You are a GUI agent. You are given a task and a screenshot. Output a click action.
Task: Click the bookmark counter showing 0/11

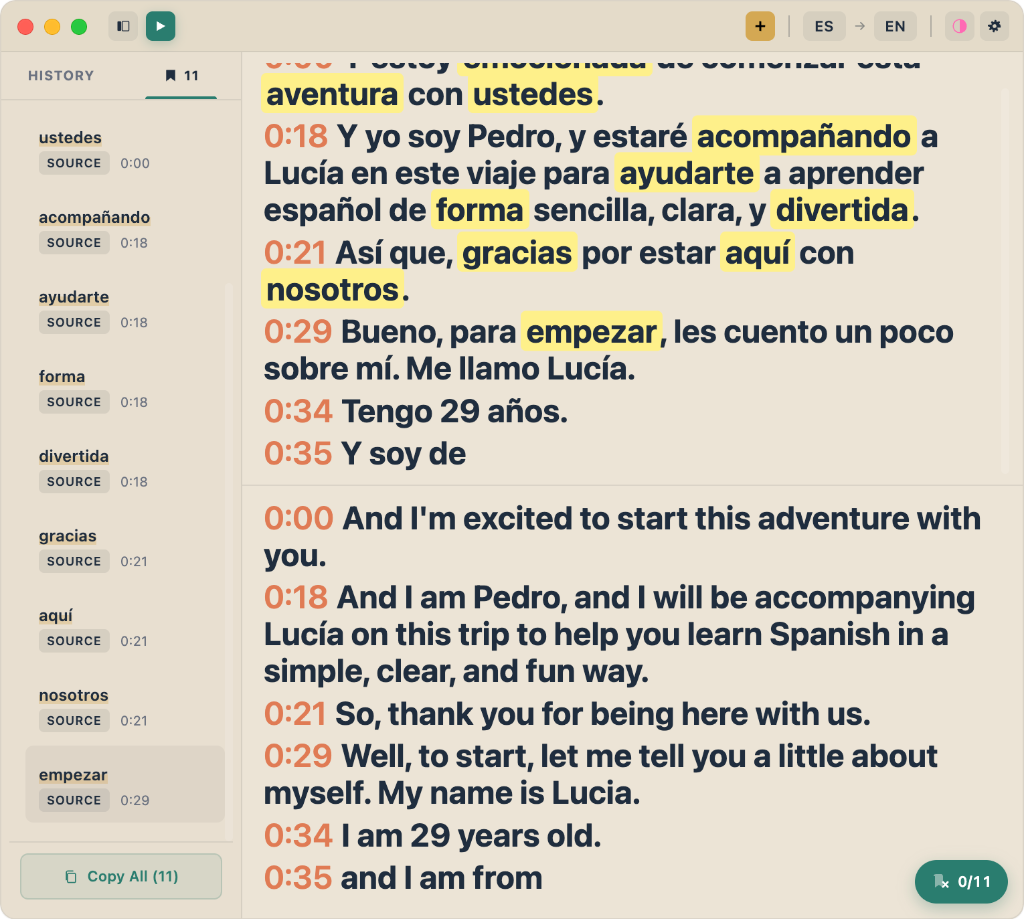click(x=961, y=881)
